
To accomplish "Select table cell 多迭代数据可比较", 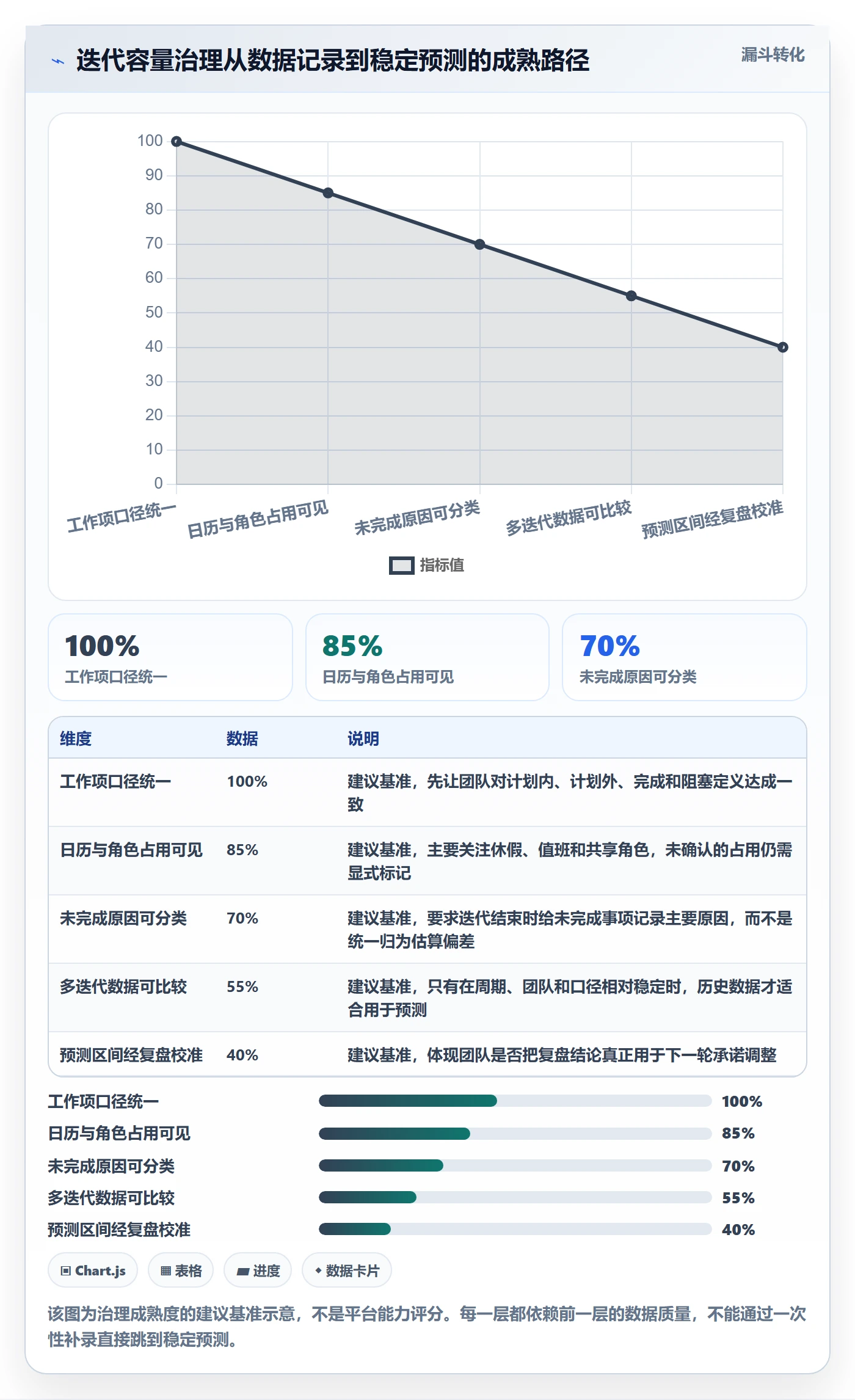I will tap(123, 986).
